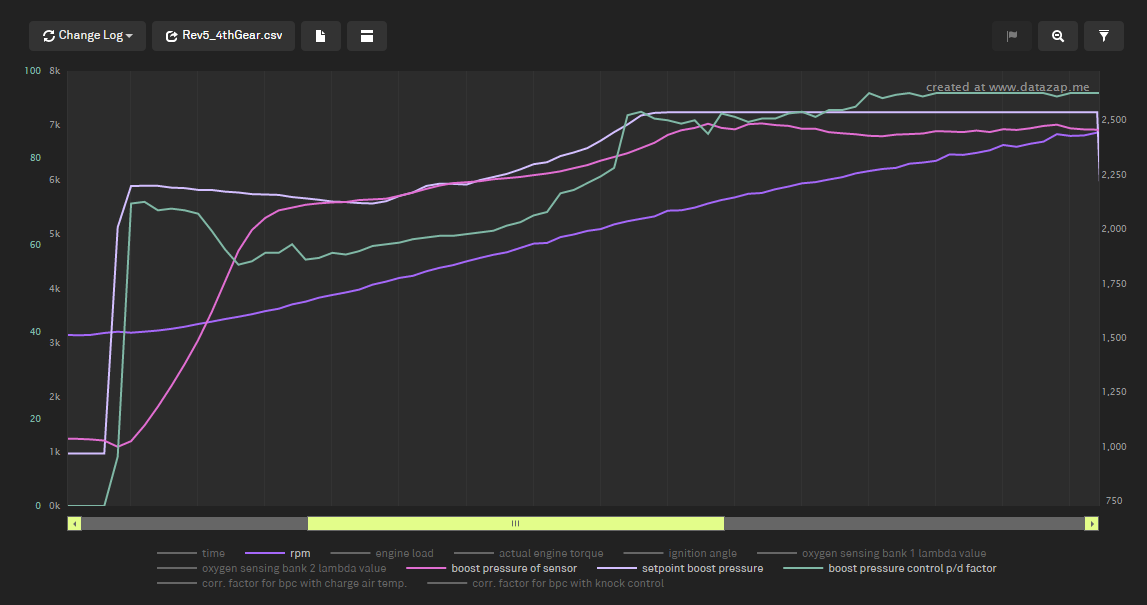Screen dimensions: 1147x605
Task: Click left arrow on chart scrollbar
Action: point(75,523)
